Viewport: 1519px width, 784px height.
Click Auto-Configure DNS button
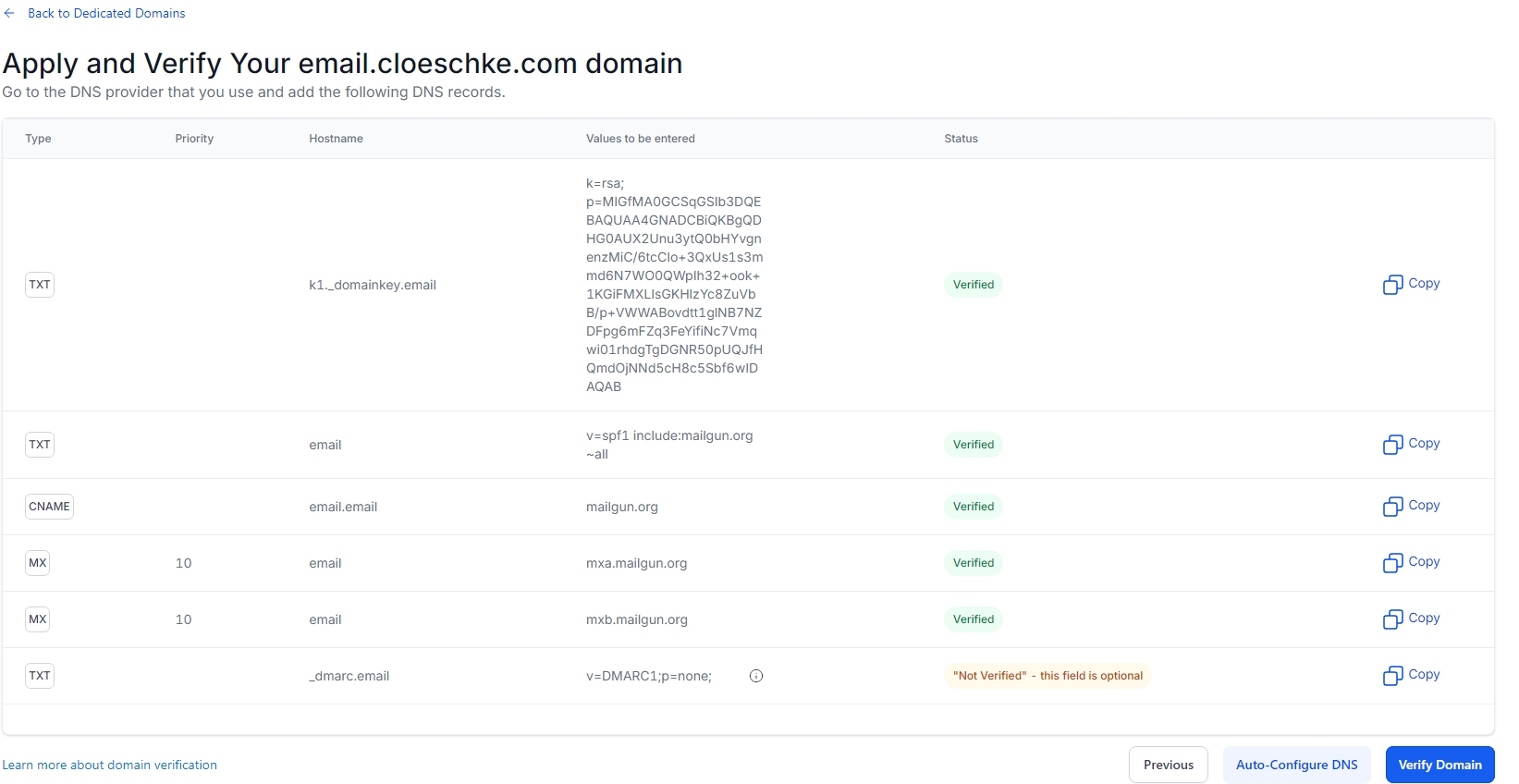(1296, 765)
